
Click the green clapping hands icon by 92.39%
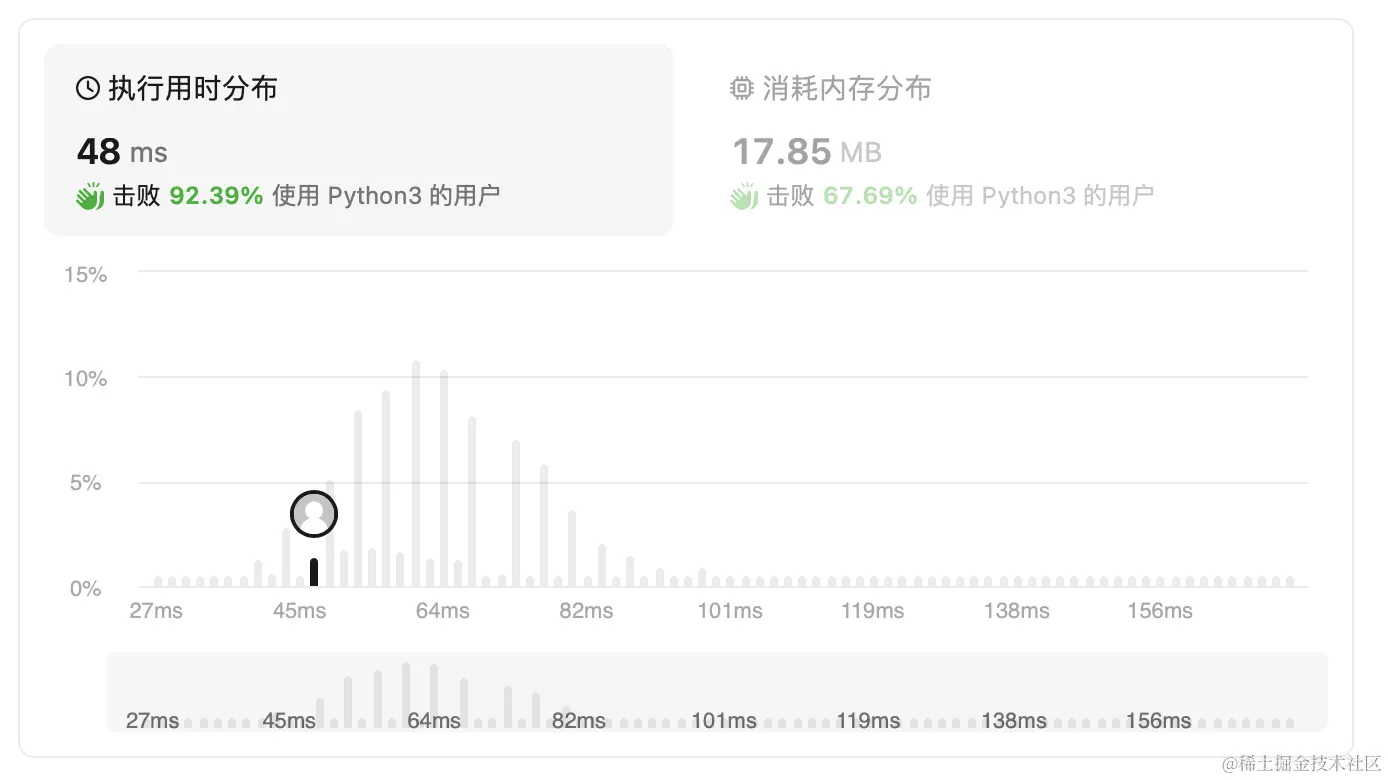(x=90, y=196)
